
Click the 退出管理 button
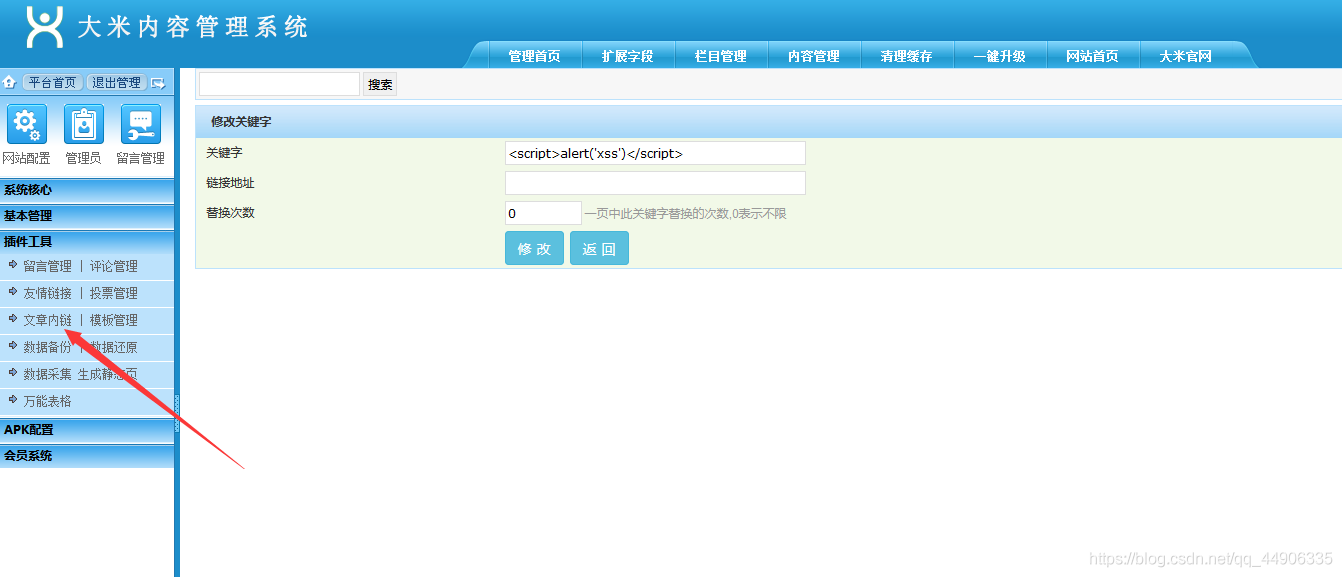click(117, 82)
